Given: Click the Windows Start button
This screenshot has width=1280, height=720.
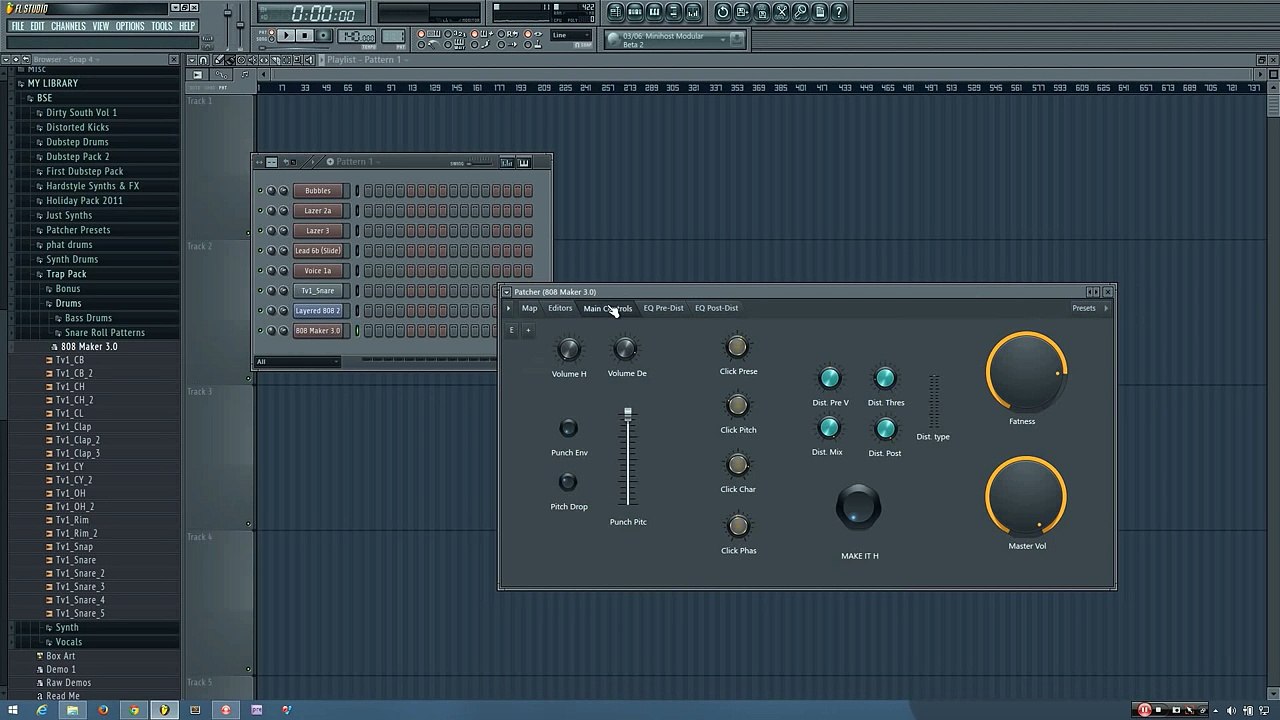Looking at the screenshot, I should click(12, 710).
